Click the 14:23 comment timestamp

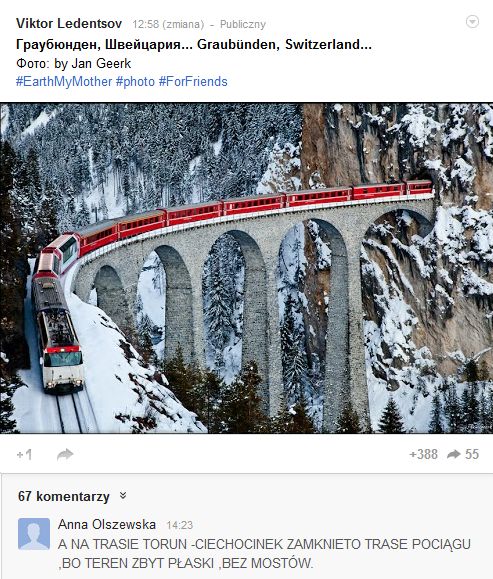(x=179, y=525)
